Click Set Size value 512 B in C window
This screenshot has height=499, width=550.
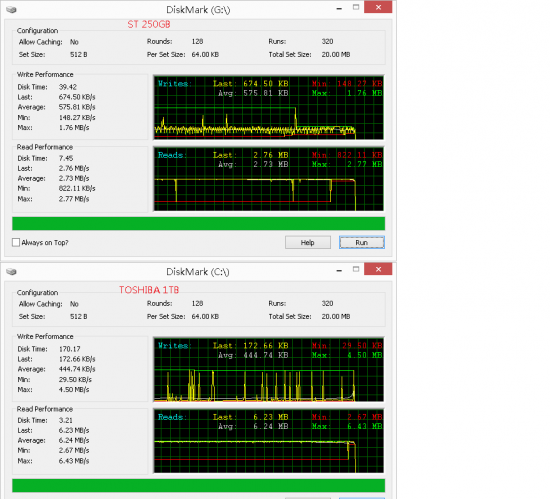point(79,316)
